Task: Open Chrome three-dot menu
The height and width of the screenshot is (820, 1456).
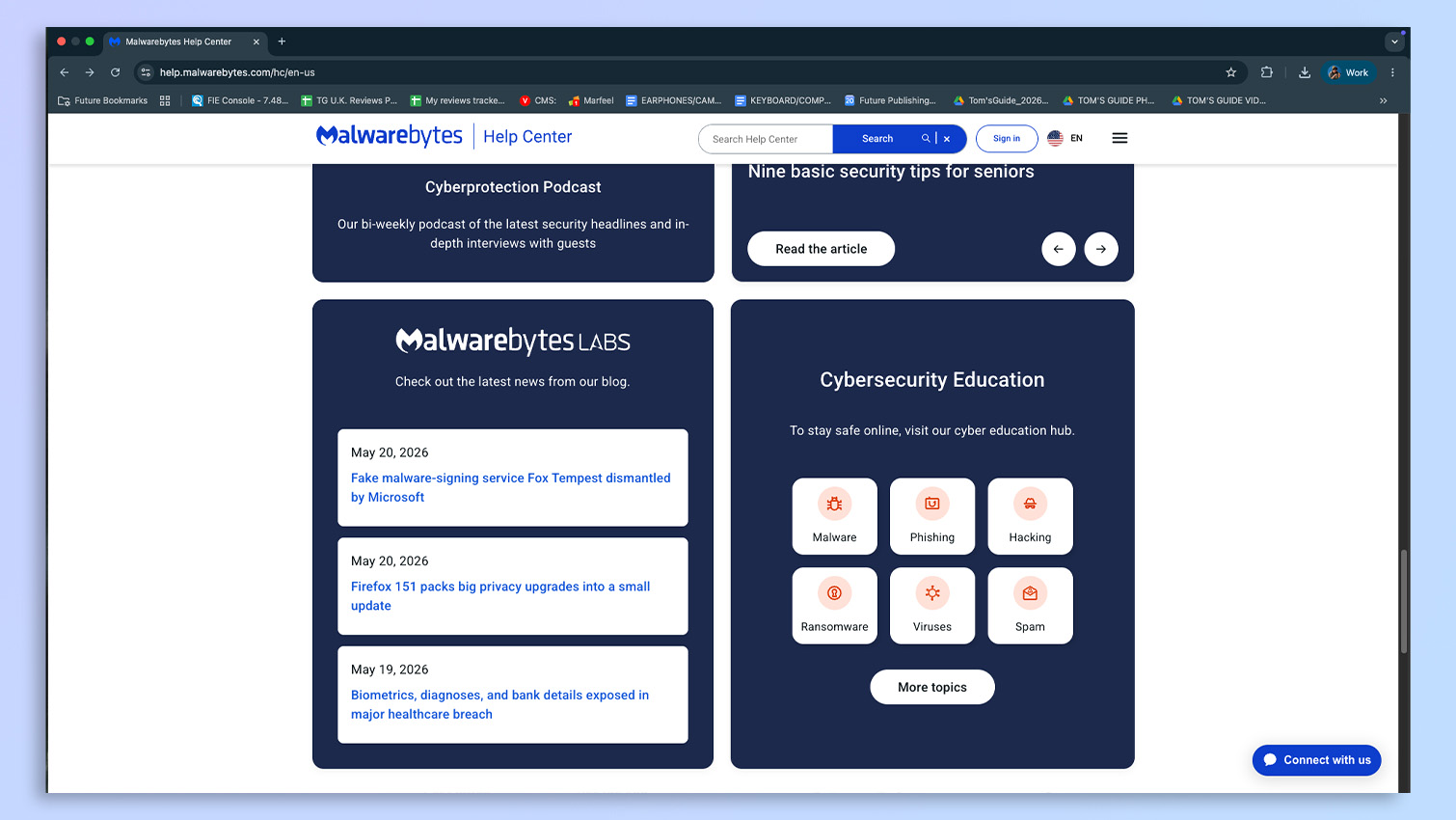Action: pos(1392,72)
